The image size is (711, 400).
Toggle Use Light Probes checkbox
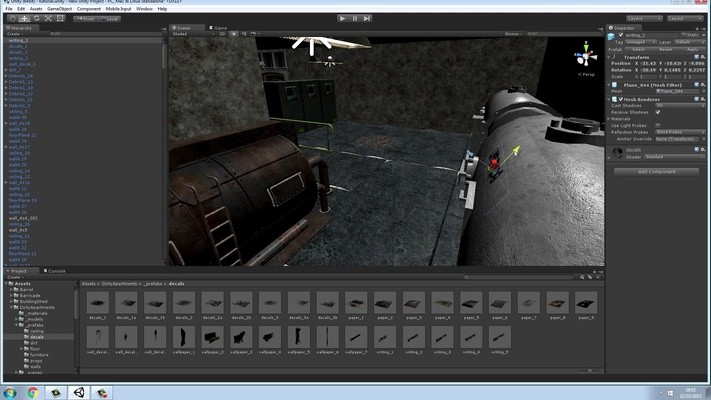point(658,126)
